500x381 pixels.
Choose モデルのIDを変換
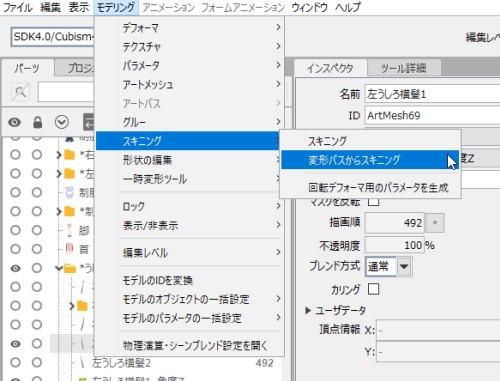tap(189, 280)
